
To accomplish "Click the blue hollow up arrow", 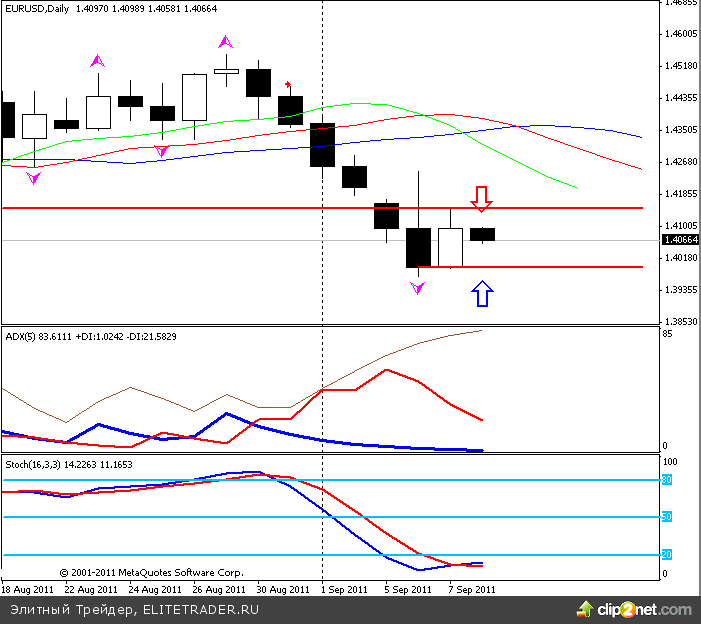I will [x=482, y=293].
